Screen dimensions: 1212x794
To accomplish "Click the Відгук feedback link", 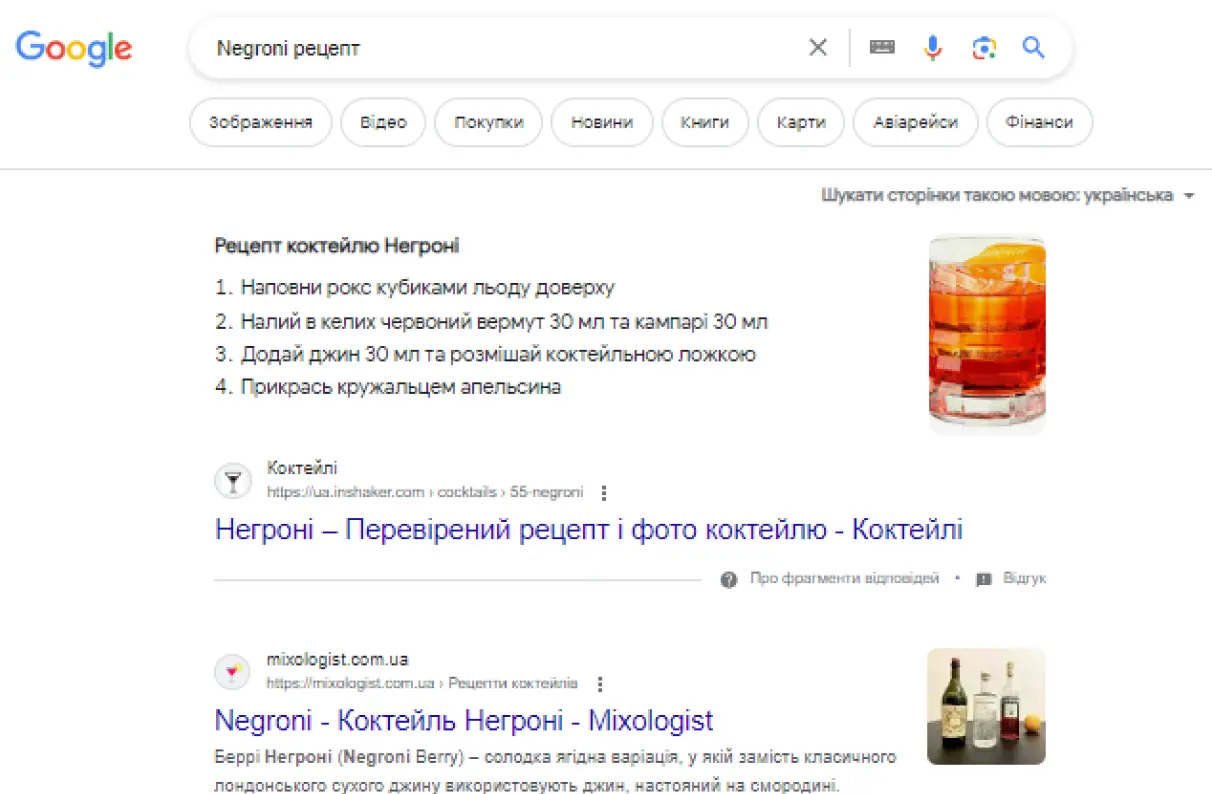I will pyautogui.click(x=1024, y=579).
